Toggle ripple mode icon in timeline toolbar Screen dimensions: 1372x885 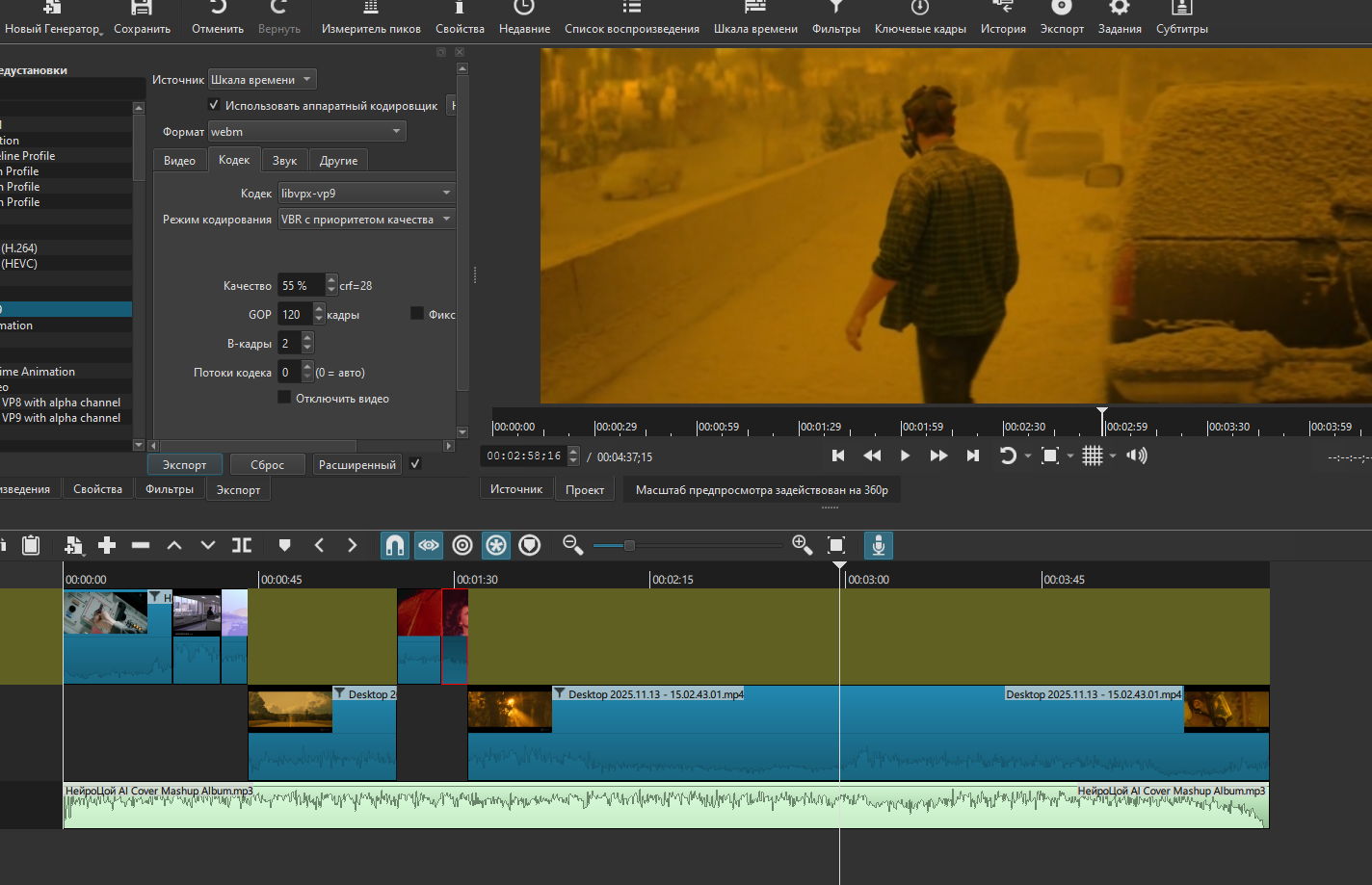(462, 546)
